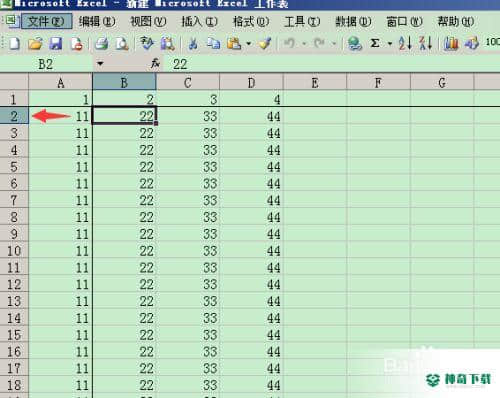Select cell C5 containing 33

188,166
